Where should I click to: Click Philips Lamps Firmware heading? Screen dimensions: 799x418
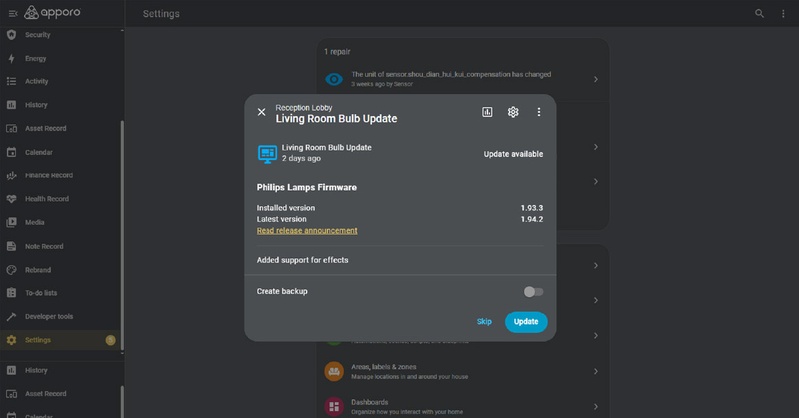pyautogui.click(x=307, y=188)
